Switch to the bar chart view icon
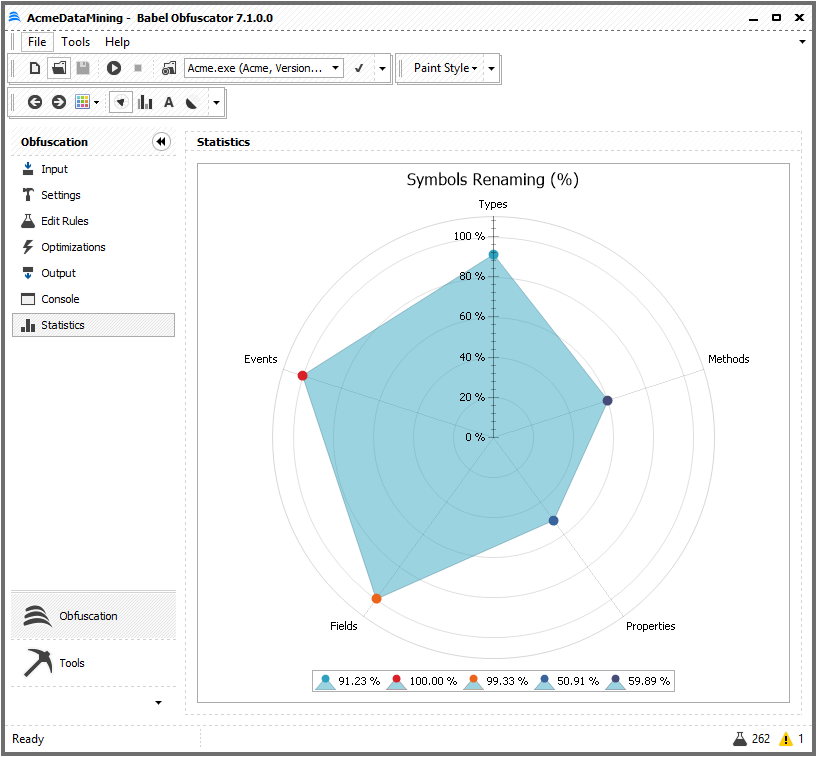817x757 pixels. (145, 102)
